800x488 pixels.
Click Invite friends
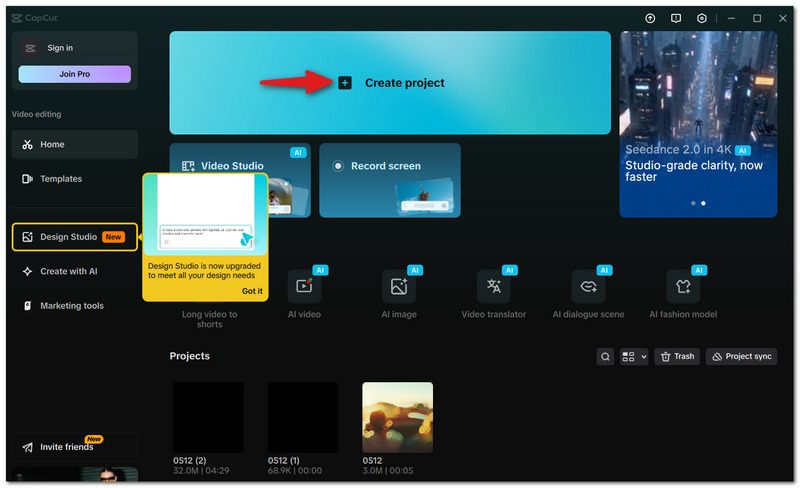(74, 447)
